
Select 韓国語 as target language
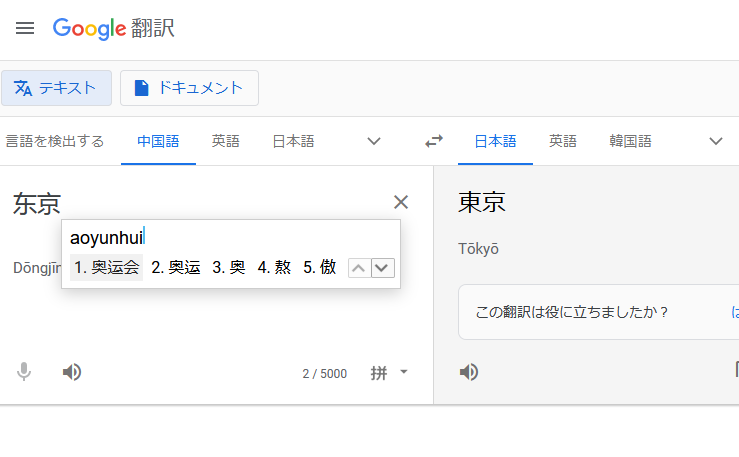(631, 141)
